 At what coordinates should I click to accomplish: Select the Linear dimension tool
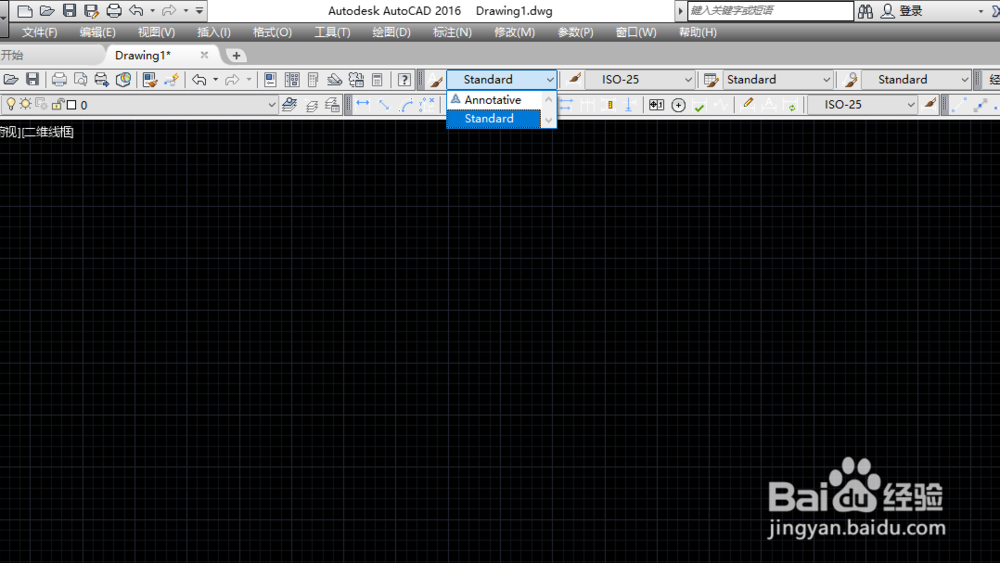[363, 104]
